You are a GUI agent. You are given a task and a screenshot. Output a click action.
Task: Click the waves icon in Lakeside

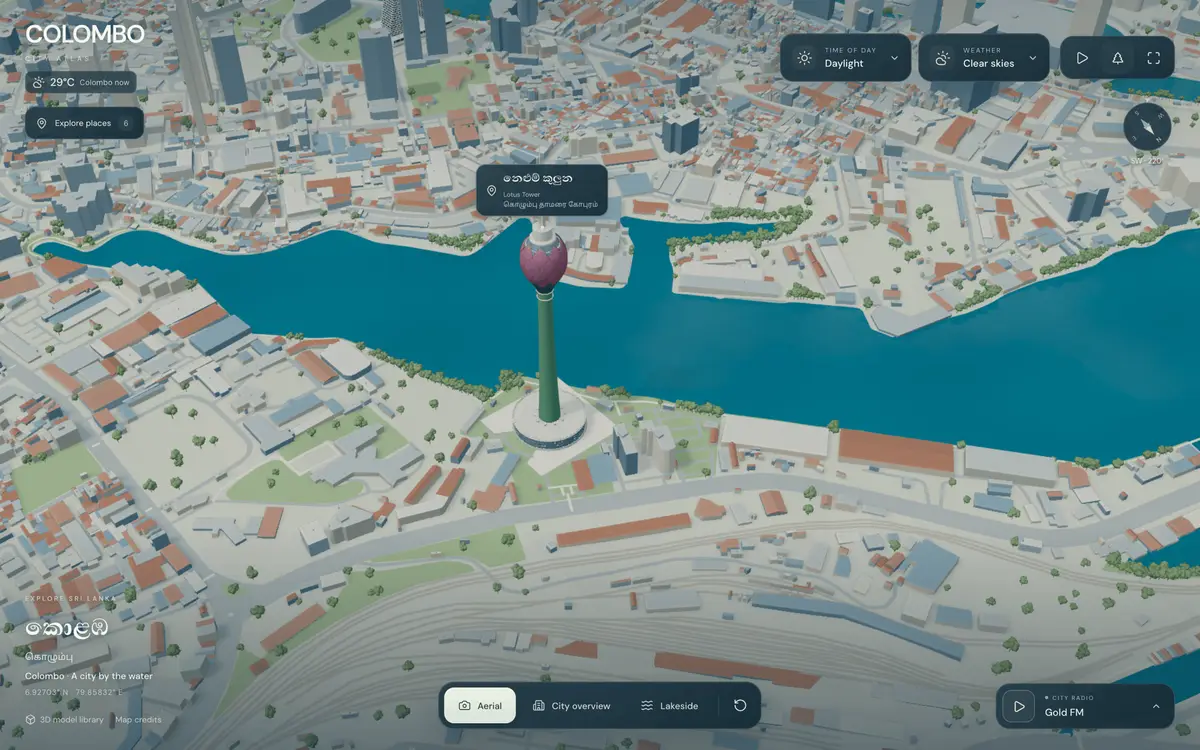(646, 706)
